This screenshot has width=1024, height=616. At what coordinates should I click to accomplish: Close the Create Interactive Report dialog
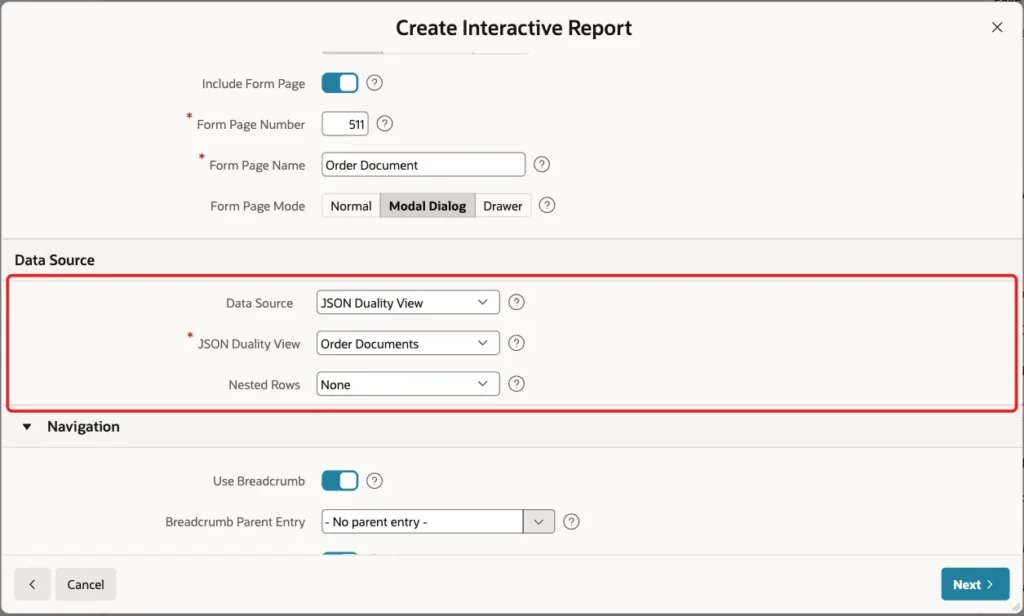[997, 27]
